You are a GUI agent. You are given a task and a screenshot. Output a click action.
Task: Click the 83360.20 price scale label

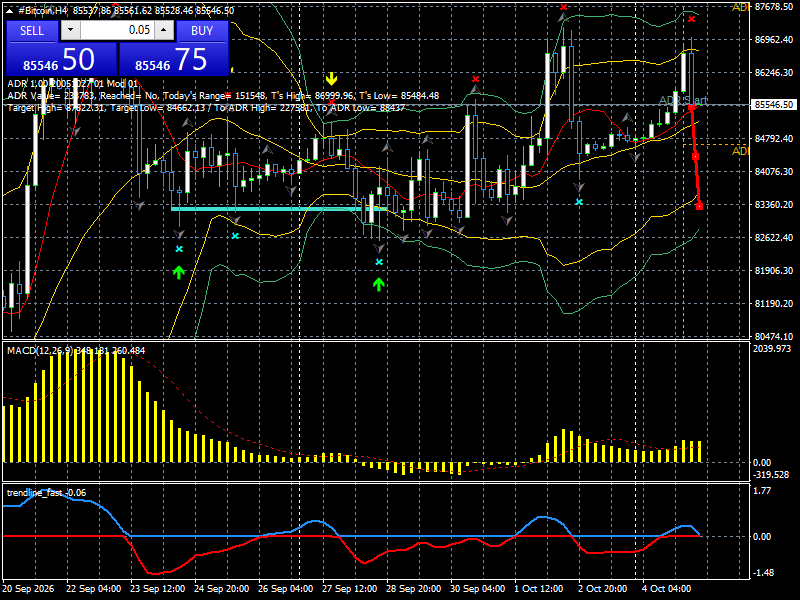pyautogui.click(x=773, y=205)
